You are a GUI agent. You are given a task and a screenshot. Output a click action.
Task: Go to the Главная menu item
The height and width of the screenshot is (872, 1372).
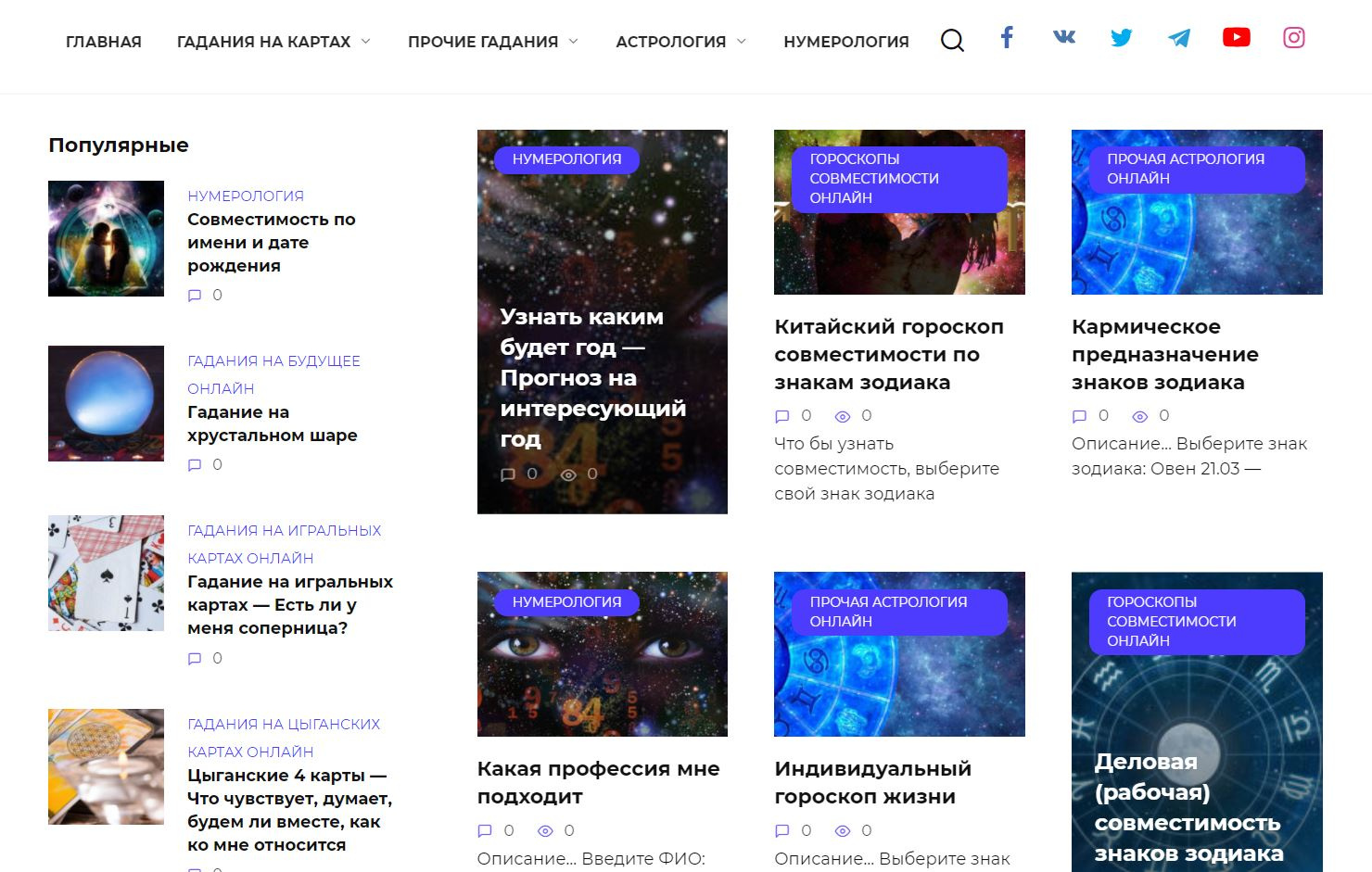point(104,42)
